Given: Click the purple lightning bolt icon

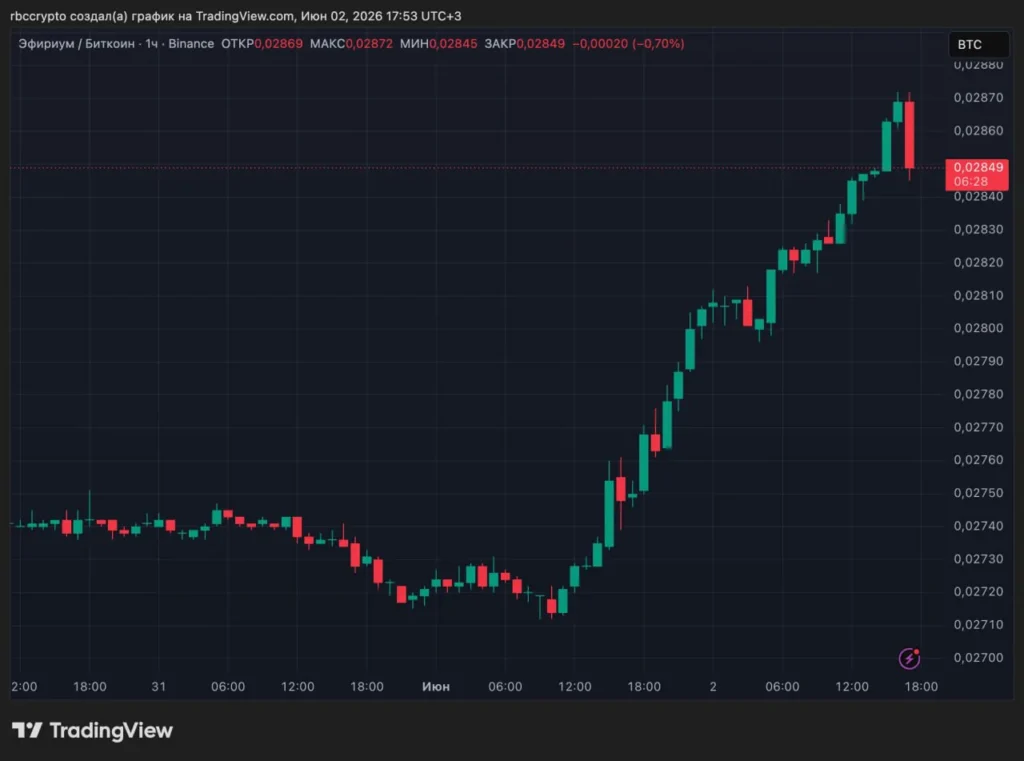Looking at the screenshot, I should tap(909, 658).
